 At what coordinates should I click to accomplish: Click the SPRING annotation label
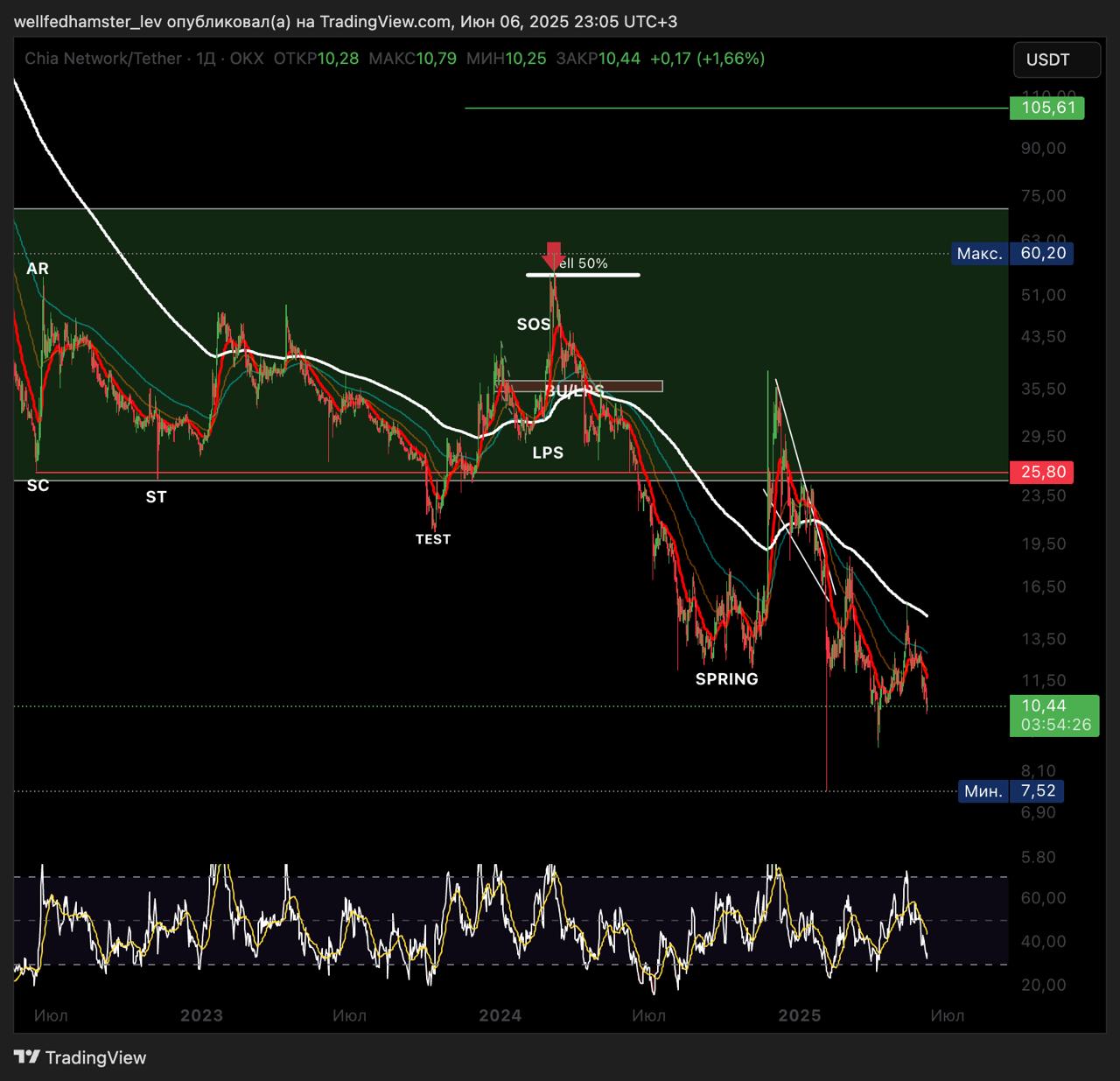coord(727,679)
